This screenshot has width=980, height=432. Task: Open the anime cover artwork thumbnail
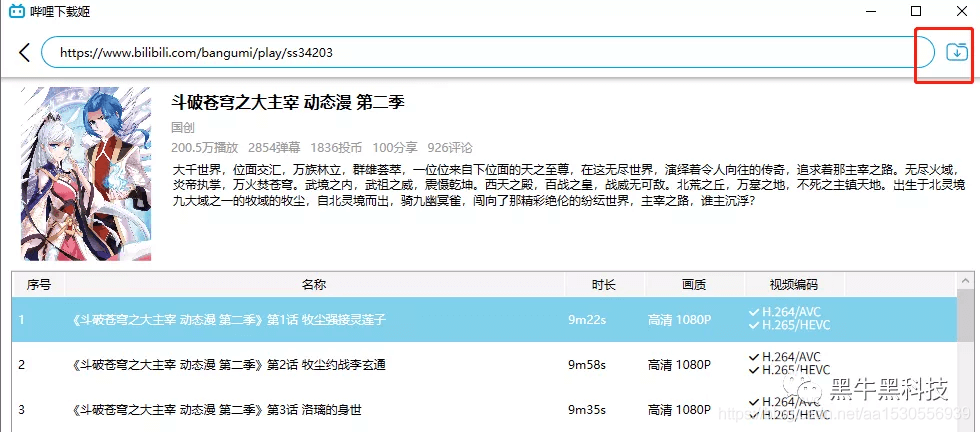86,174
